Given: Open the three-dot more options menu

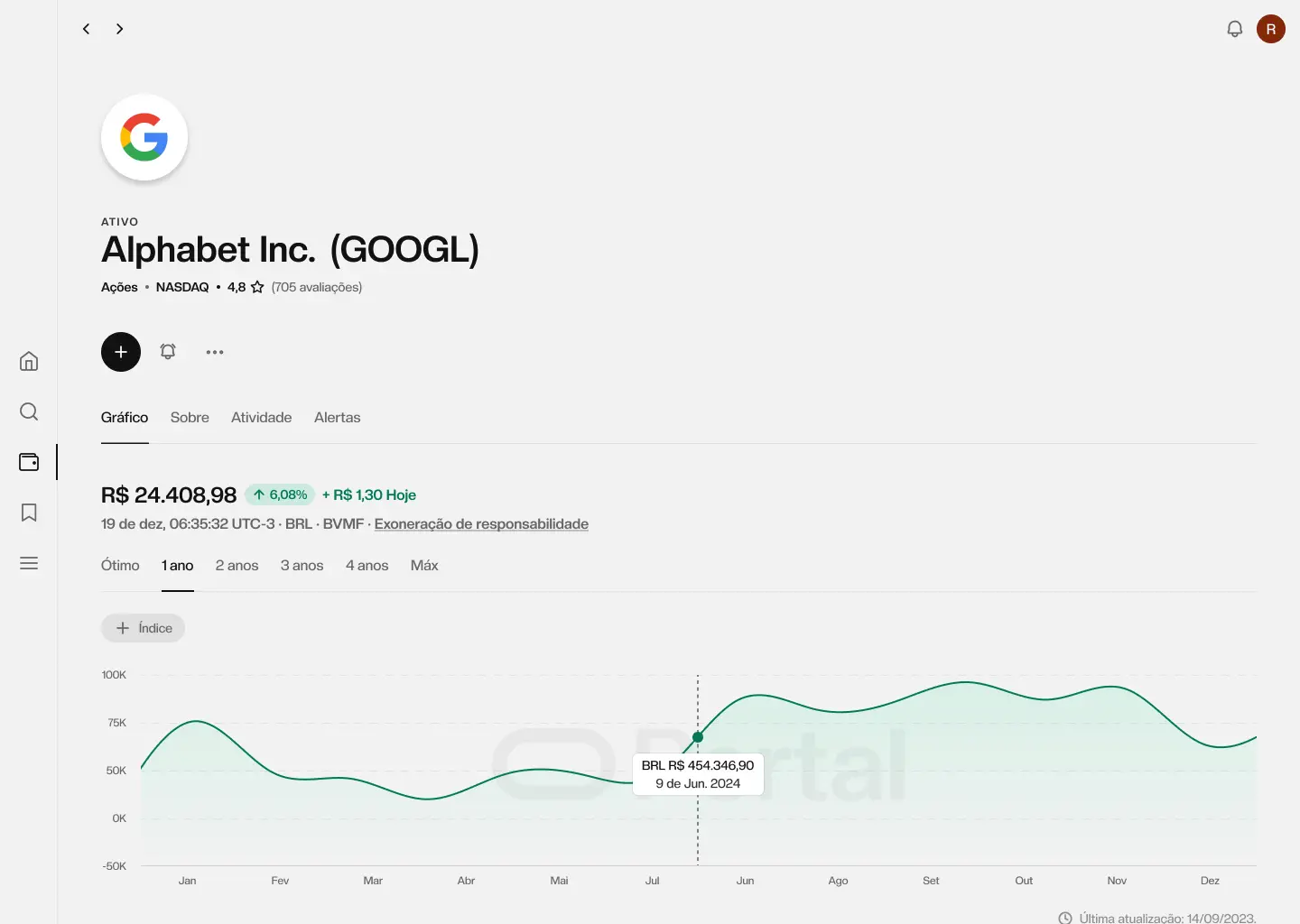Looking at the screenshot, I should tap(215, 352).
